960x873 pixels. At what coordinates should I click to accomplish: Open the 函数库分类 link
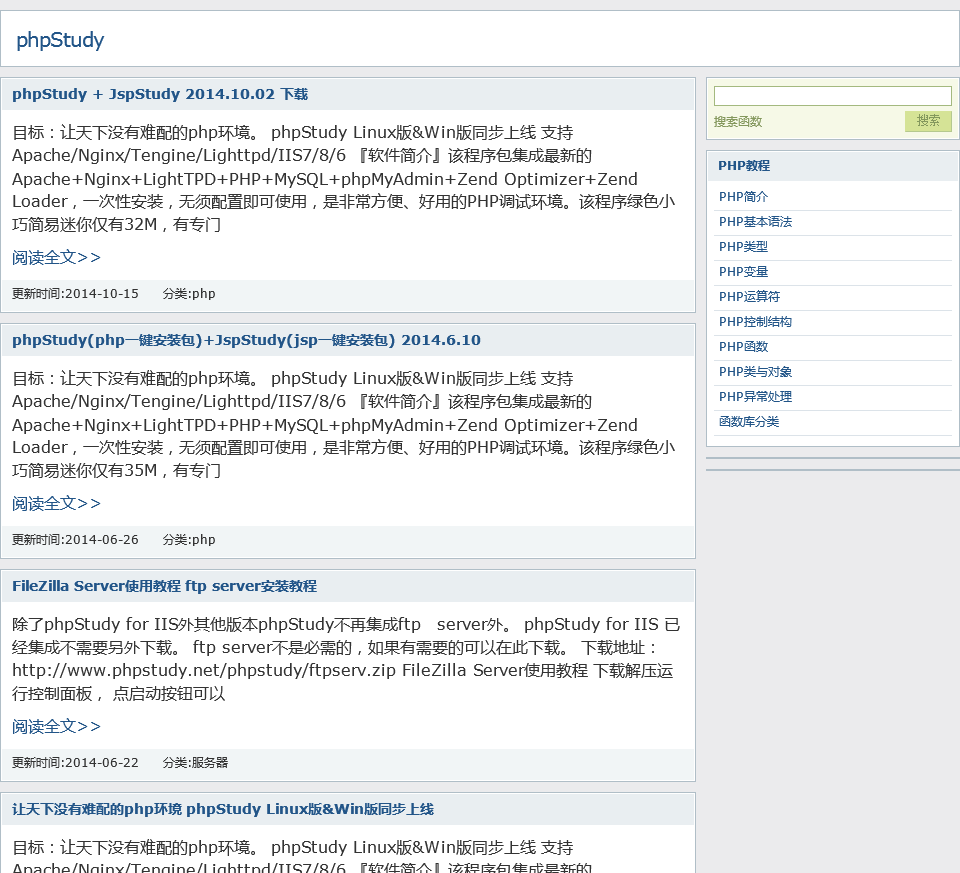(x=749, y=422)
